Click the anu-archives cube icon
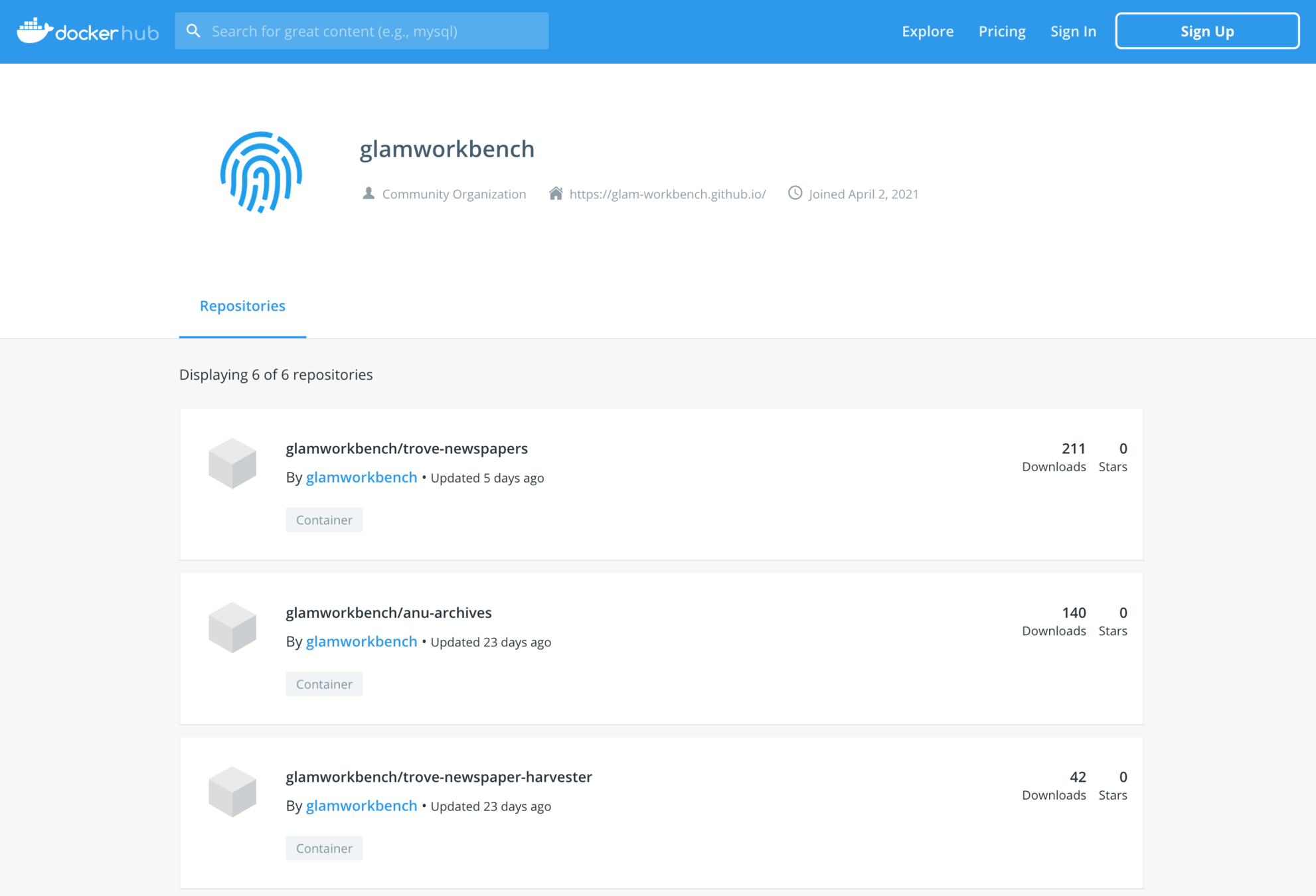The width and height of the screenshot is (1316, 896). (x=232, y=627)
